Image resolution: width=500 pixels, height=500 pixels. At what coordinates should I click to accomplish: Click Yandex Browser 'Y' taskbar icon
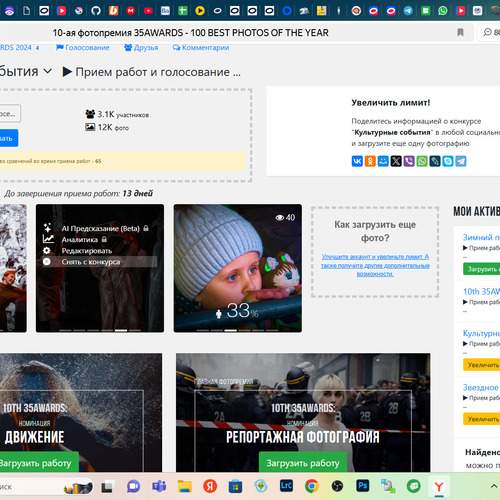(x=439, y=487)
